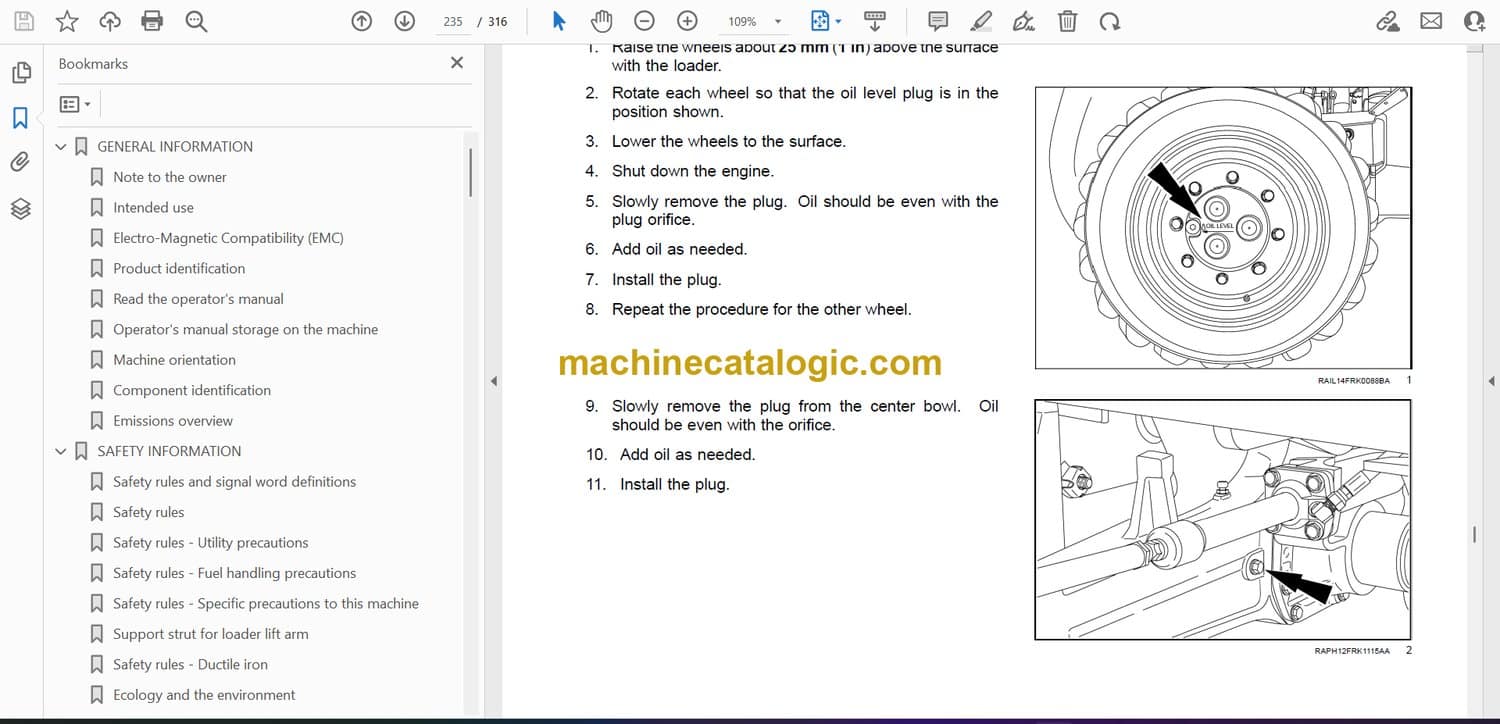Image resolution: width=1500 pixels, height=724 pixels.
Task: Open the sign document tool
Action: [1023, 21]
